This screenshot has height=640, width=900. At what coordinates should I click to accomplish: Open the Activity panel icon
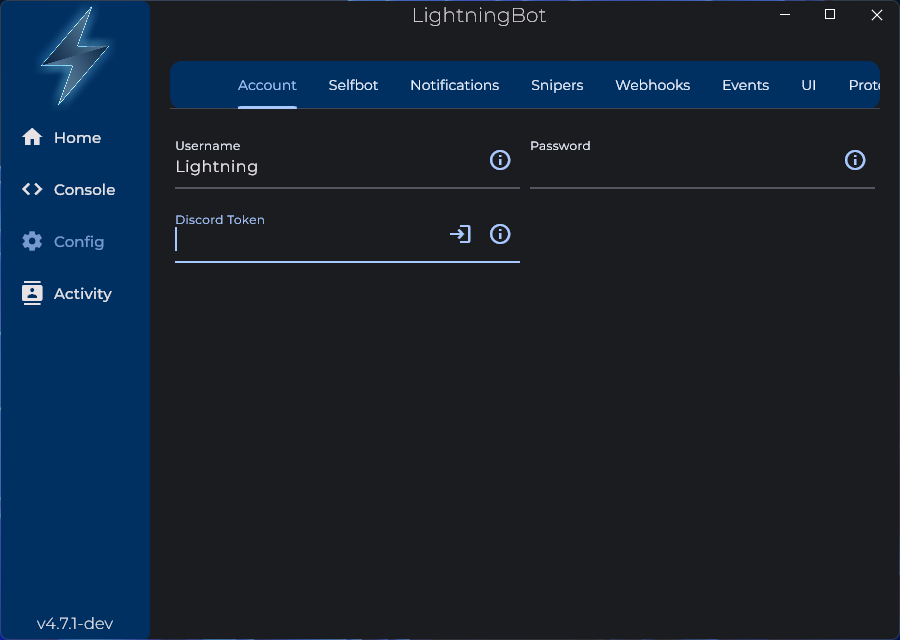(30, 293)
